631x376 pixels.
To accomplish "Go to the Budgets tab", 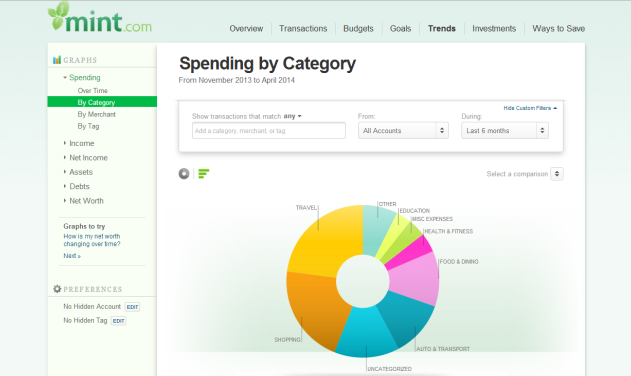I will 358,29.
